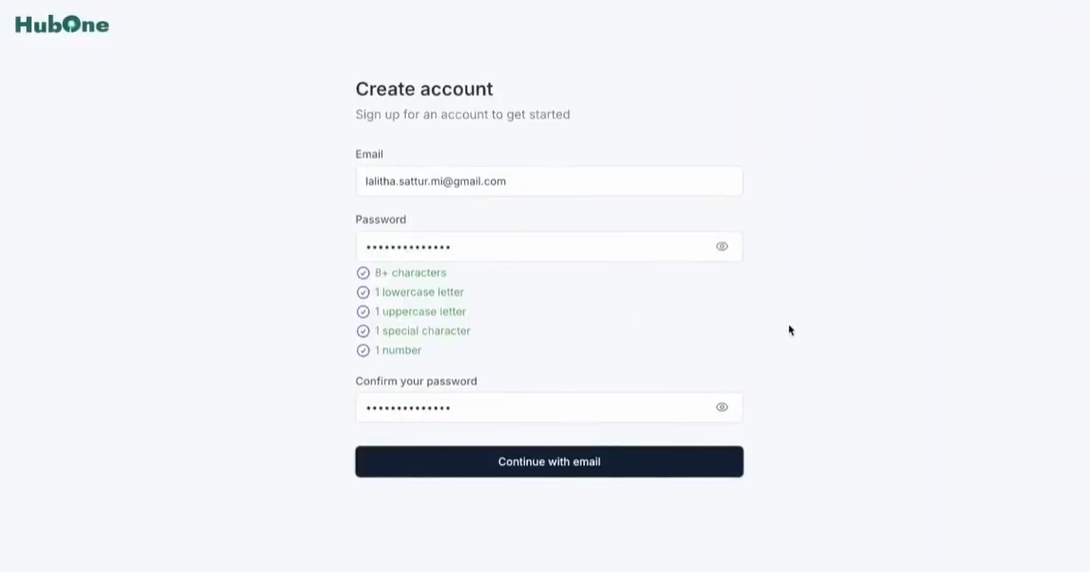Click the 8+ characters check icon
1090x572 pixels.
tap(363, 273)
